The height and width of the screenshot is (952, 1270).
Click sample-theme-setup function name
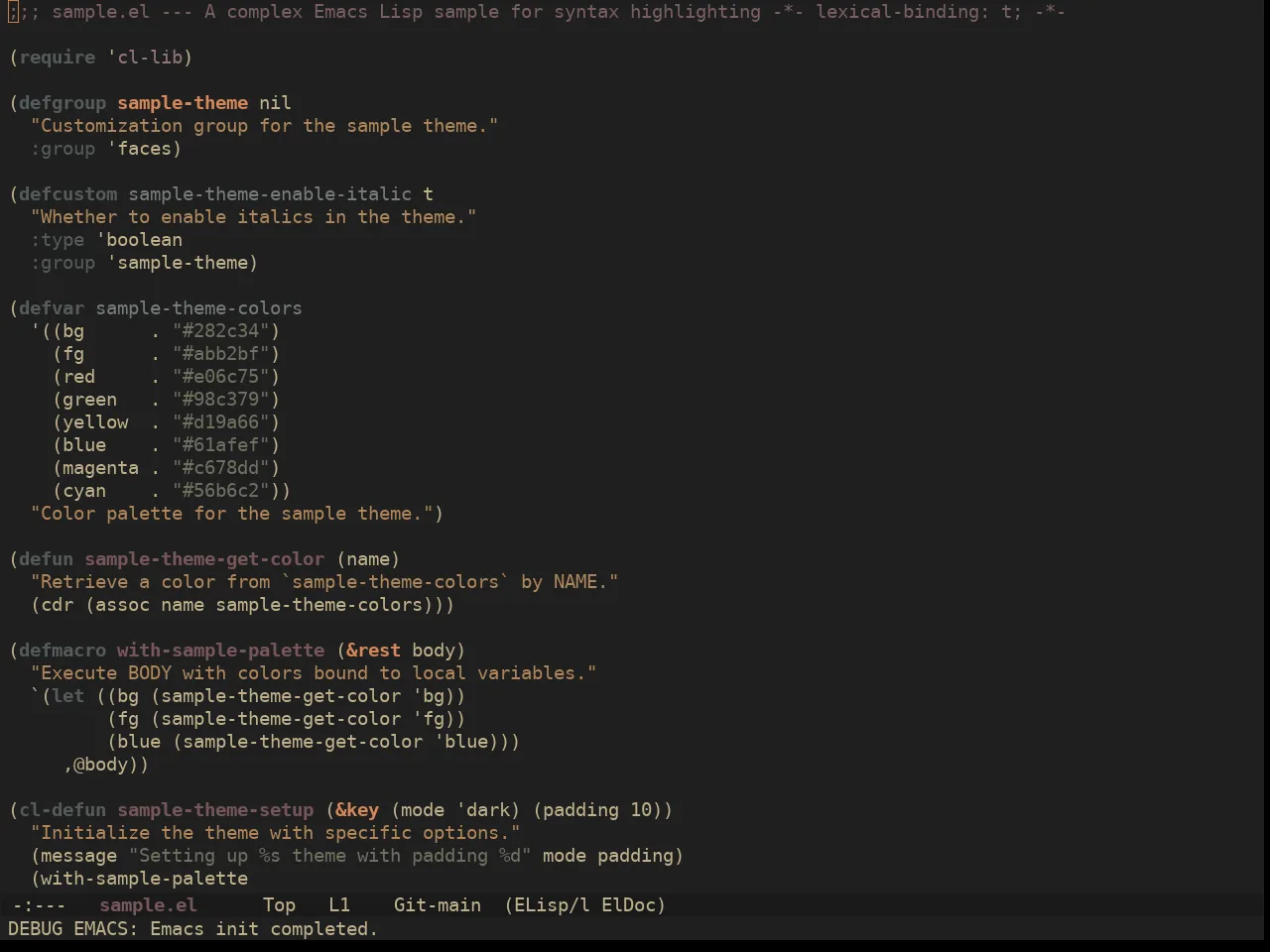(215, 810)
